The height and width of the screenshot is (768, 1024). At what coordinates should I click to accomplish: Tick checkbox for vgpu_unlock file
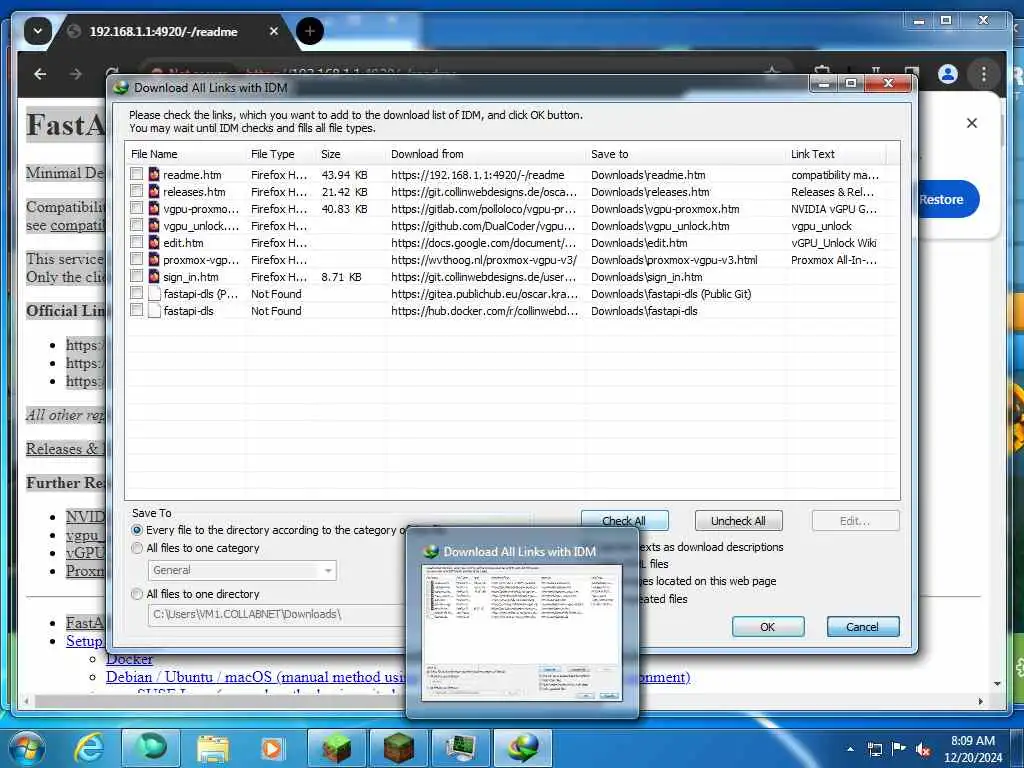point(136,225)
